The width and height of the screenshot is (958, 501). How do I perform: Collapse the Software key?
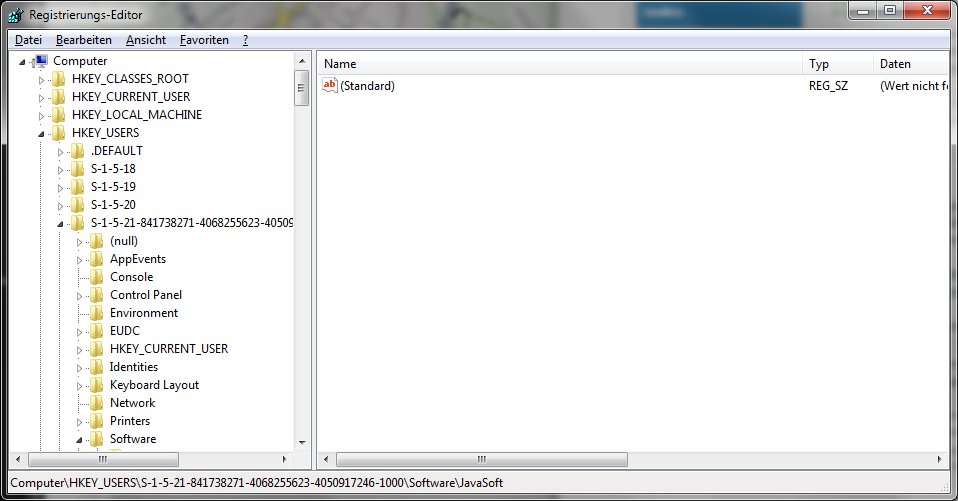[80, 439]
